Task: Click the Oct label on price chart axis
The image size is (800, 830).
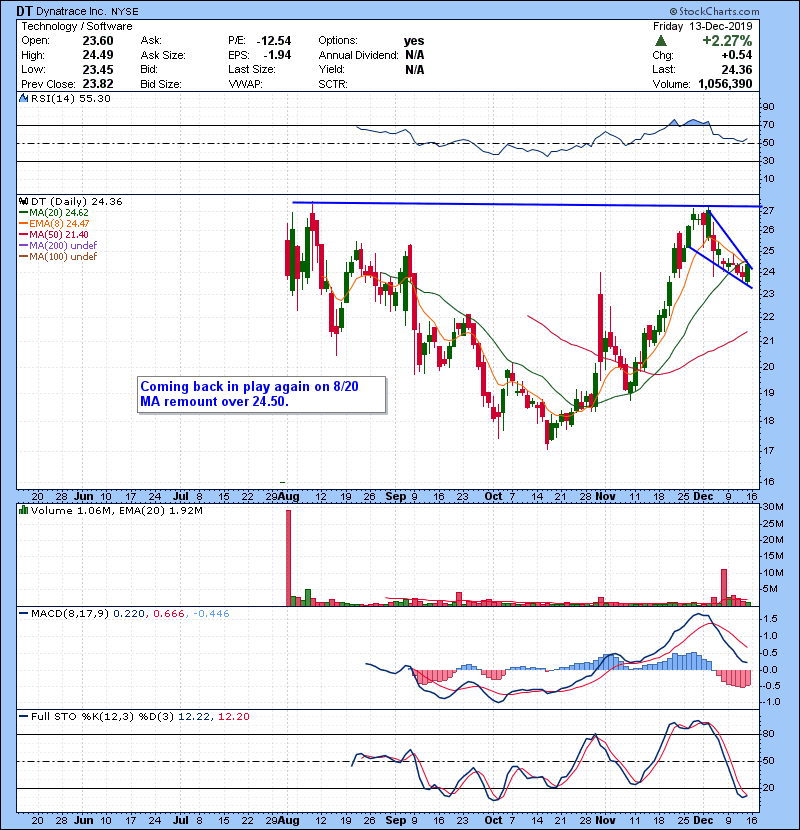Action: [x=493, y=497]
